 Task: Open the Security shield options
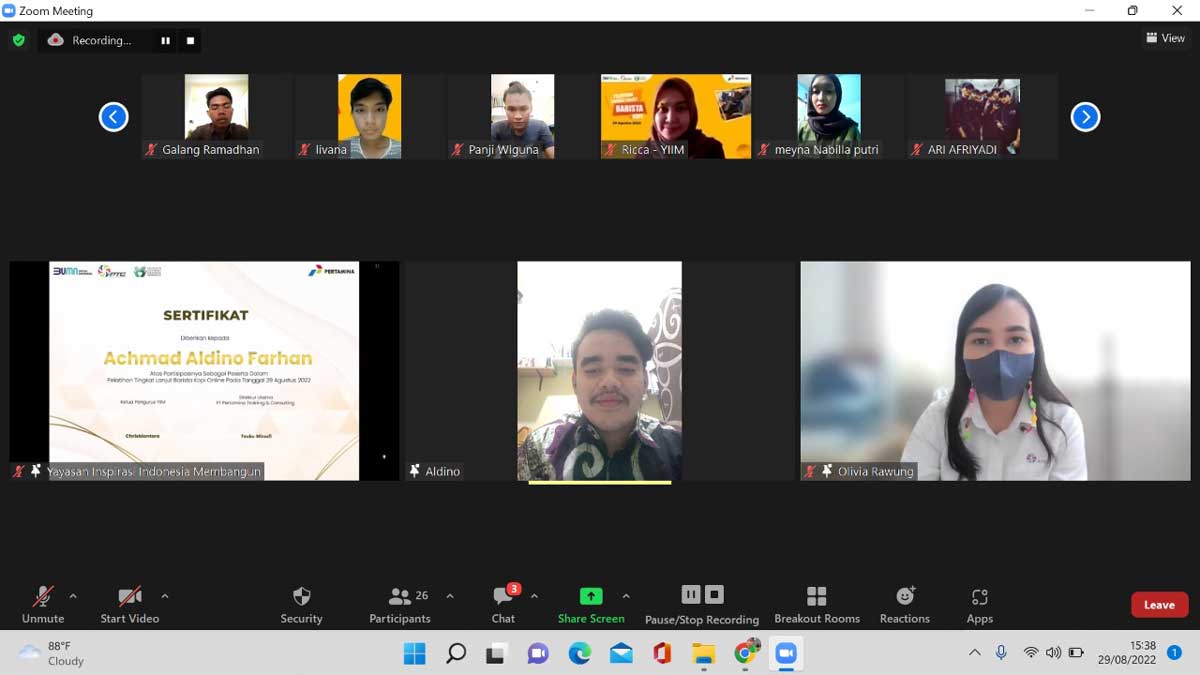pos(301,604)
